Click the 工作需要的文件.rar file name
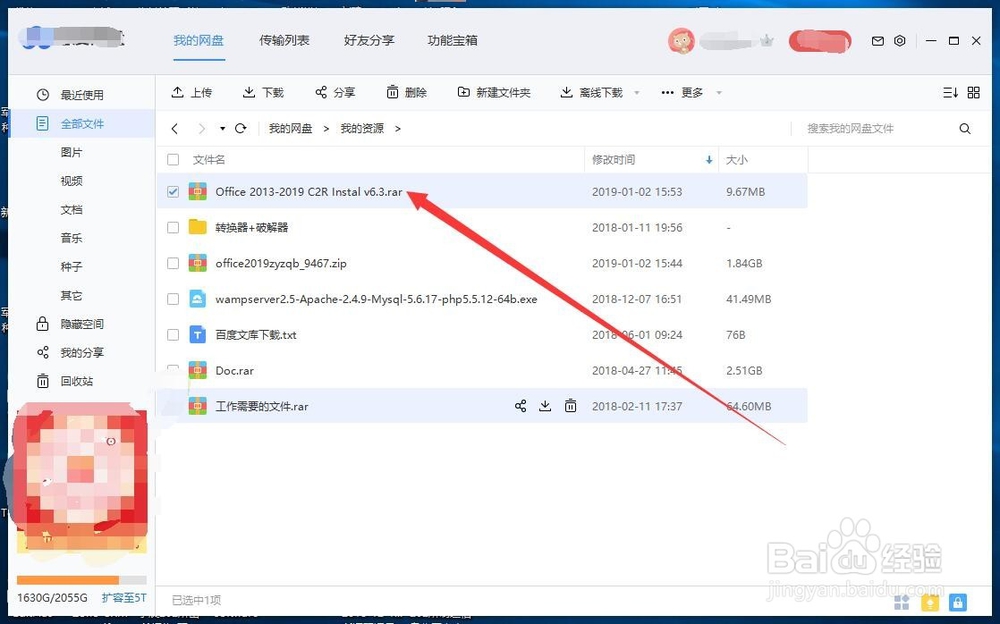The image size is (1000, 624). [x=261, y=406]
